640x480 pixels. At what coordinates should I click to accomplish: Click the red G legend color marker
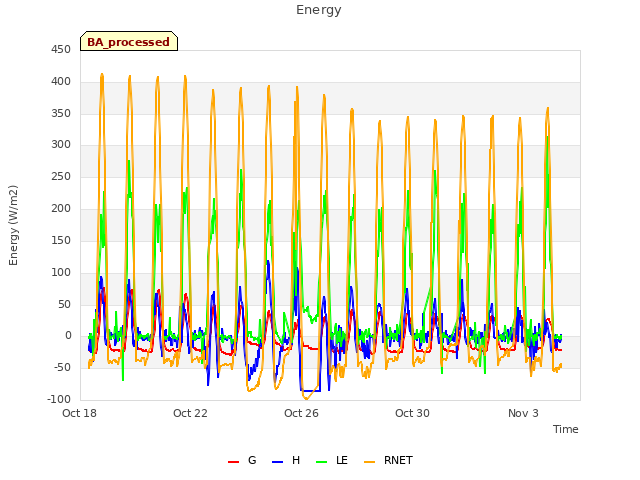click(233, 462)
